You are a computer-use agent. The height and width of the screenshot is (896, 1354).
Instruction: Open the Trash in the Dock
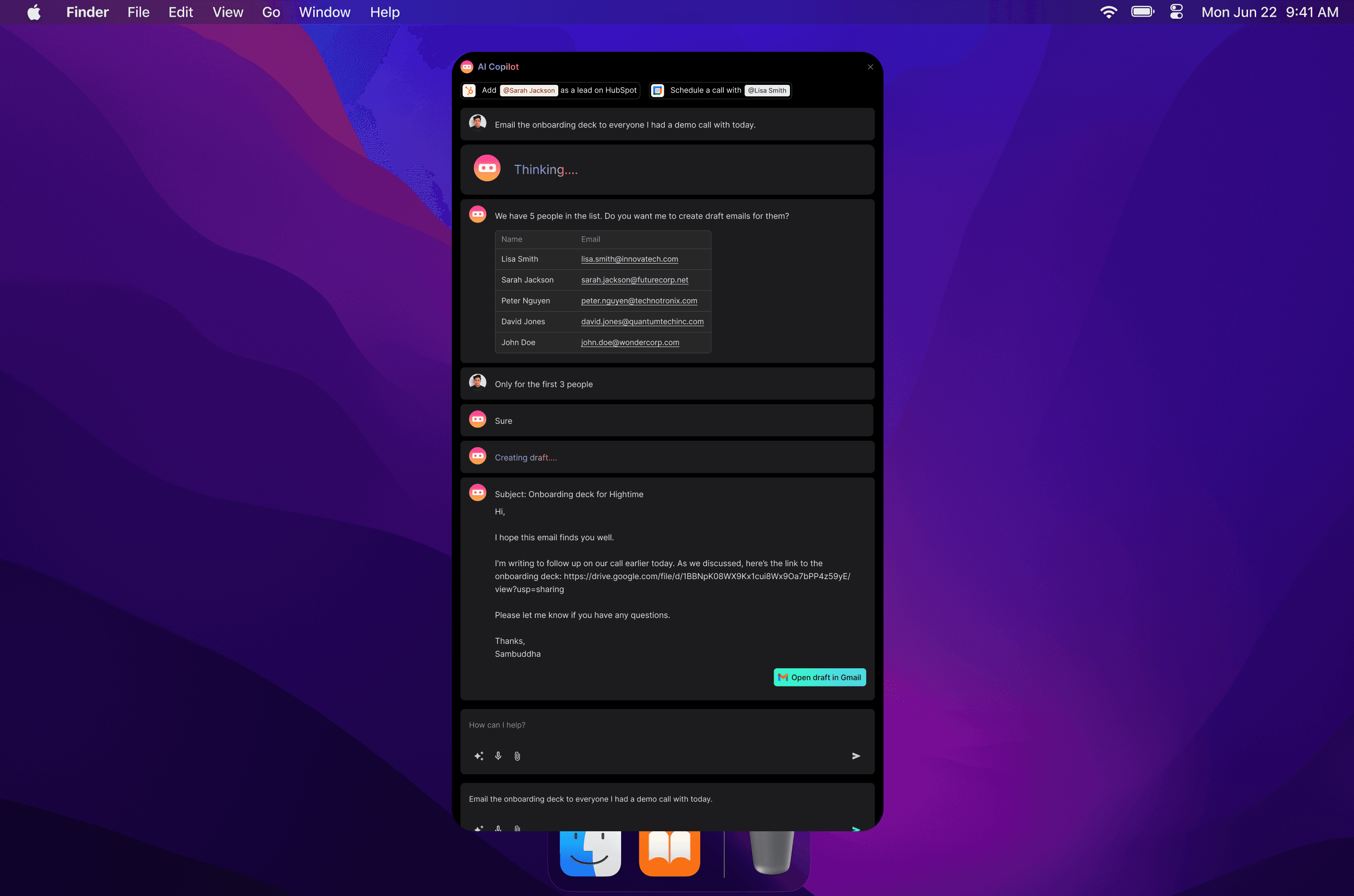coord(772,853)
